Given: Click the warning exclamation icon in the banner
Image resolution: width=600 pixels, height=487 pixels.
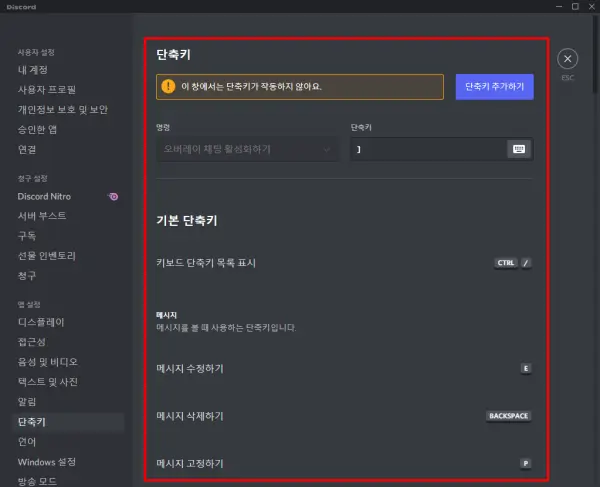Looking at the screenshot, I should [x=168, y=86].
